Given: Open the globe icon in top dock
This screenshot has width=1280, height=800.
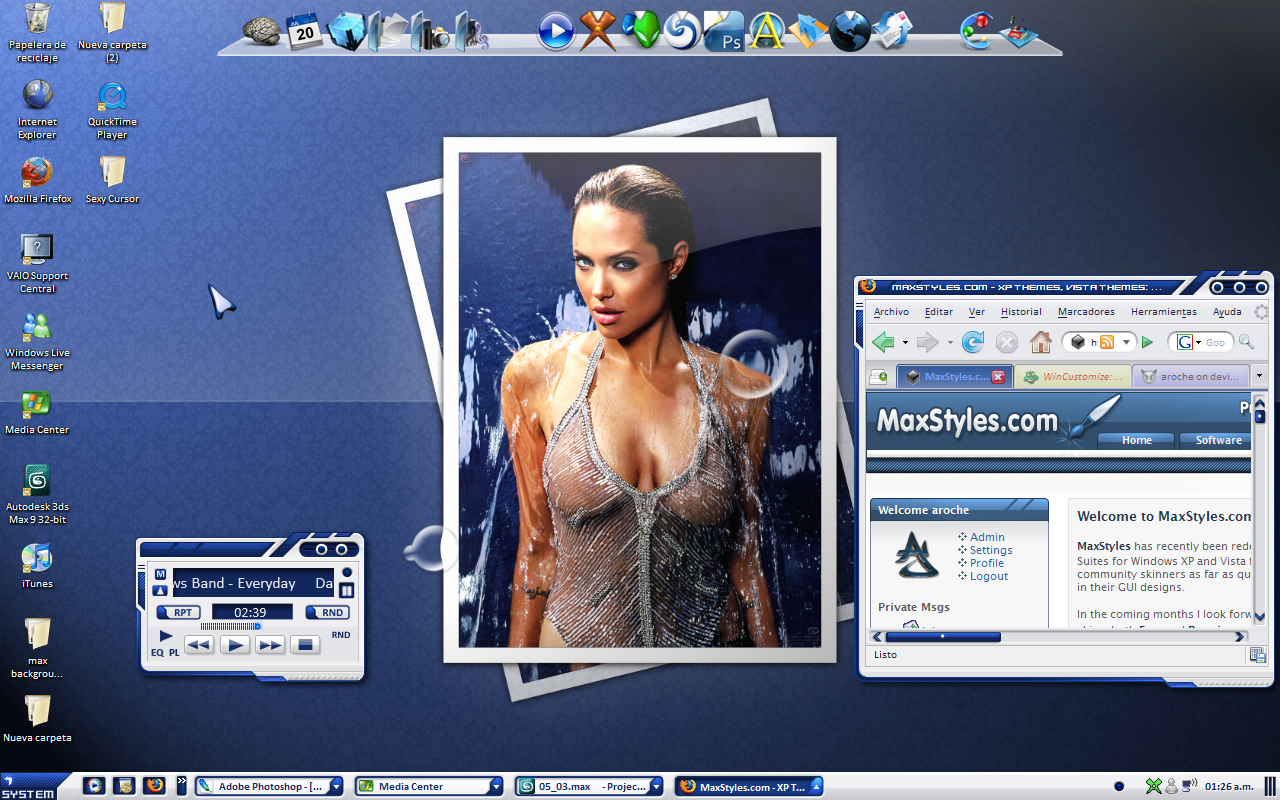Looking at the screenshot, I should 850,32.
